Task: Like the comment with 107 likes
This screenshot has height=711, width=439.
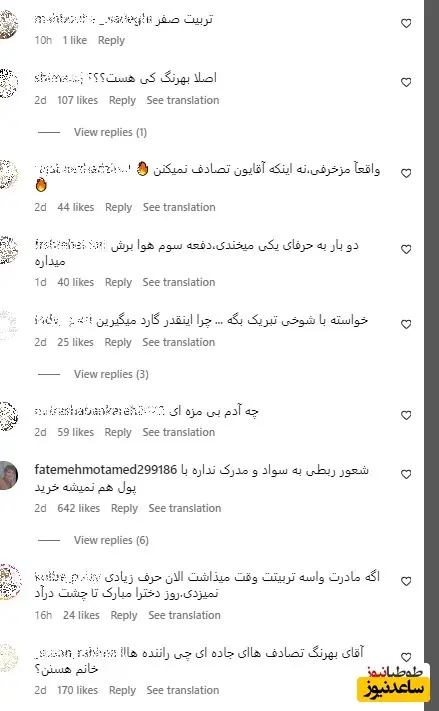Action: (406, 83)
